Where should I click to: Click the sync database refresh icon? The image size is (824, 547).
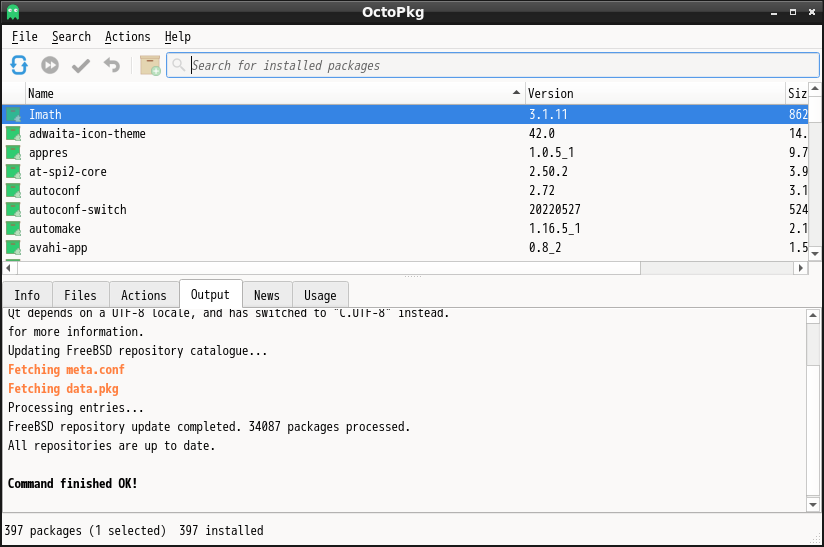(19, 65)
